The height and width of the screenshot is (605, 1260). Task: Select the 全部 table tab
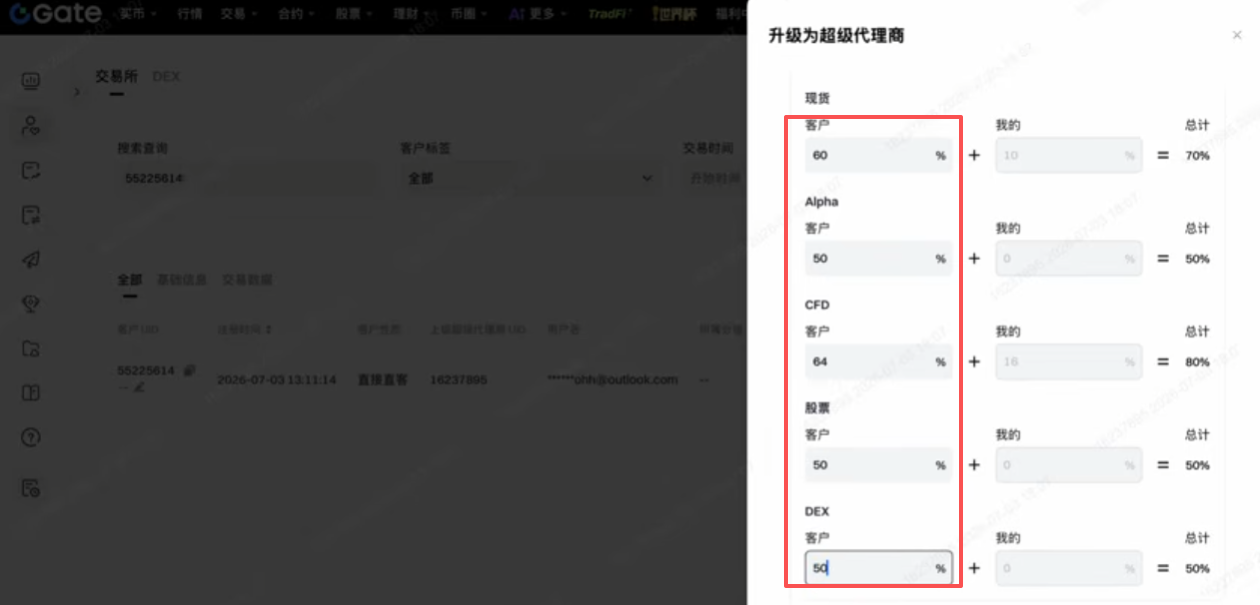(129, 279)
